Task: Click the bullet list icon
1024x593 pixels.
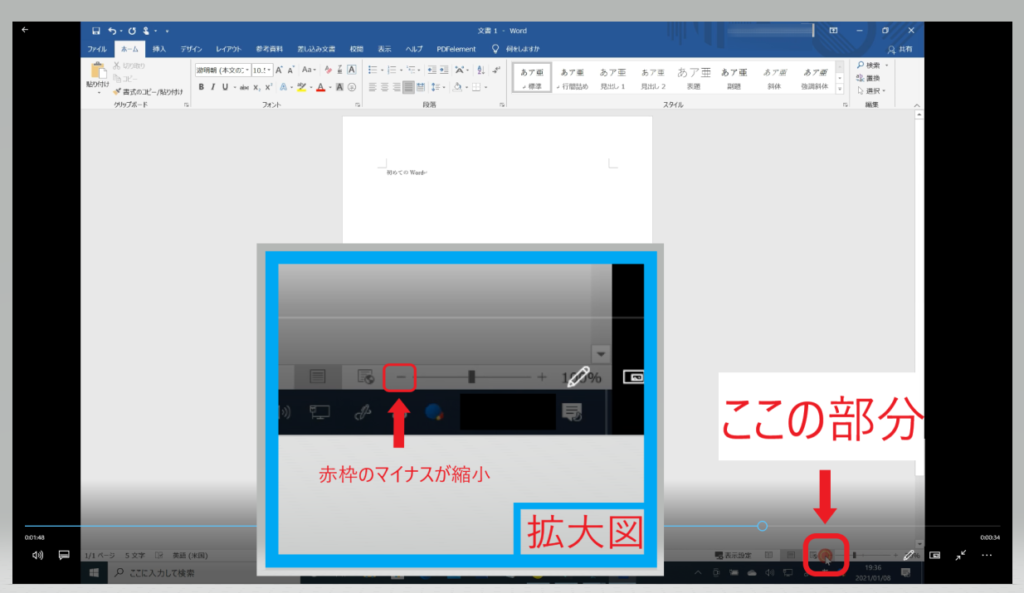Action: coord(372,70)
